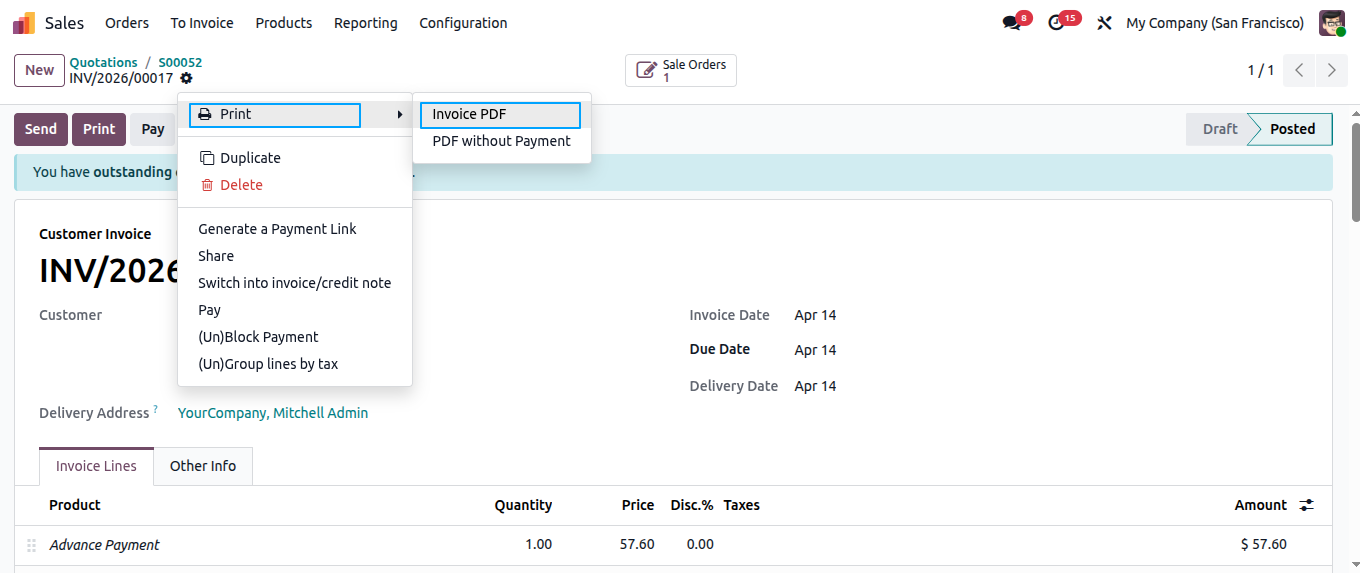Click the drag handle on Advance Payment line

coord(31,545)
